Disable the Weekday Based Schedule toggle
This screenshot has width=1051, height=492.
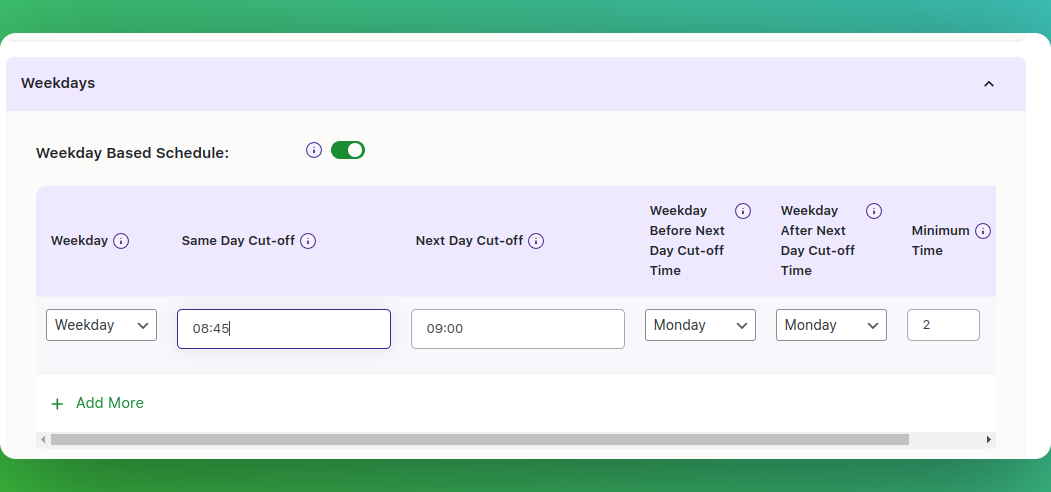click(x=348, y=150)
